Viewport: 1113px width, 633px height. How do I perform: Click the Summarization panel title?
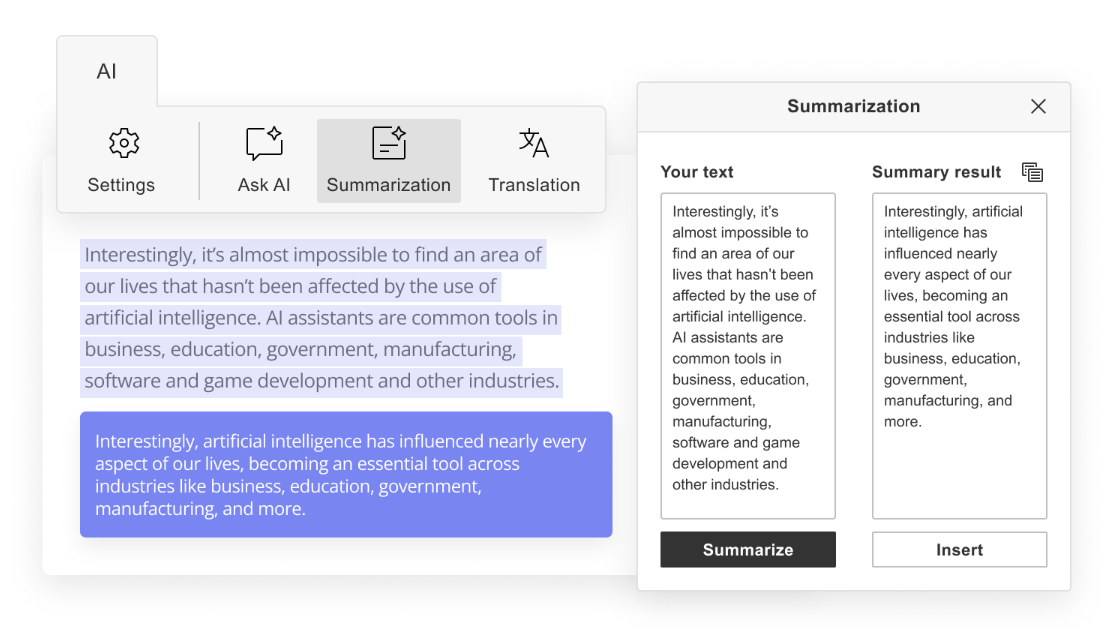[854, 106]
